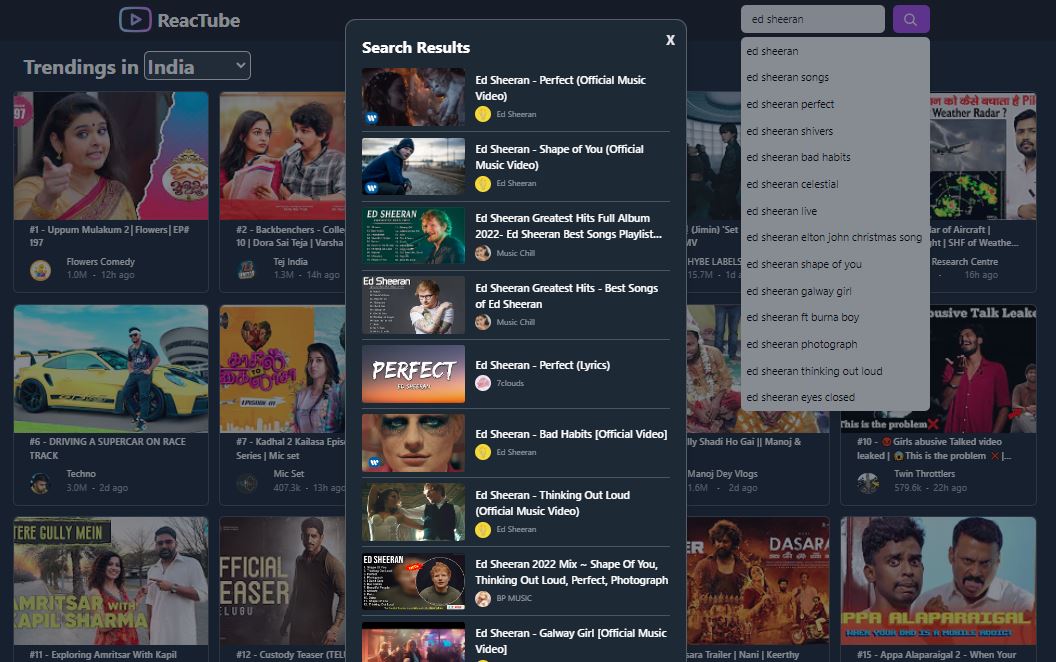Open the Perfect (Lyrics) thumbnail

pyautogui.click(x=414, y=374)
